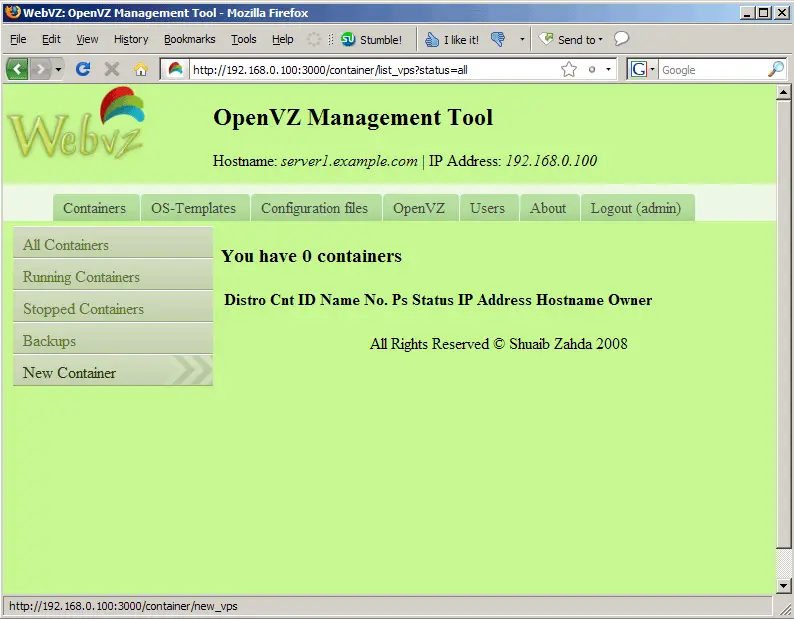Create a New Container from sidebar

pos(113,371)
